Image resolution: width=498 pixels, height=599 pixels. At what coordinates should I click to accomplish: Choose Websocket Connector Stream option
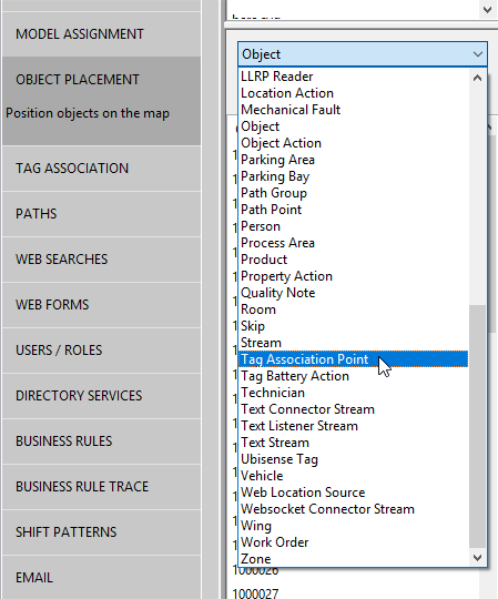click(x=353, y=509)
